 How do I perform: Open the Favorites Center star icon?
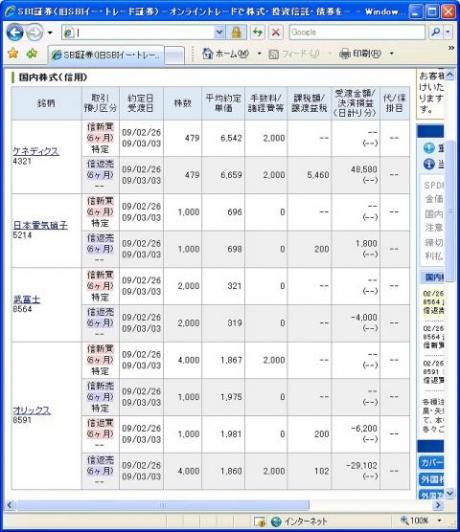click(x=13, y=53)
